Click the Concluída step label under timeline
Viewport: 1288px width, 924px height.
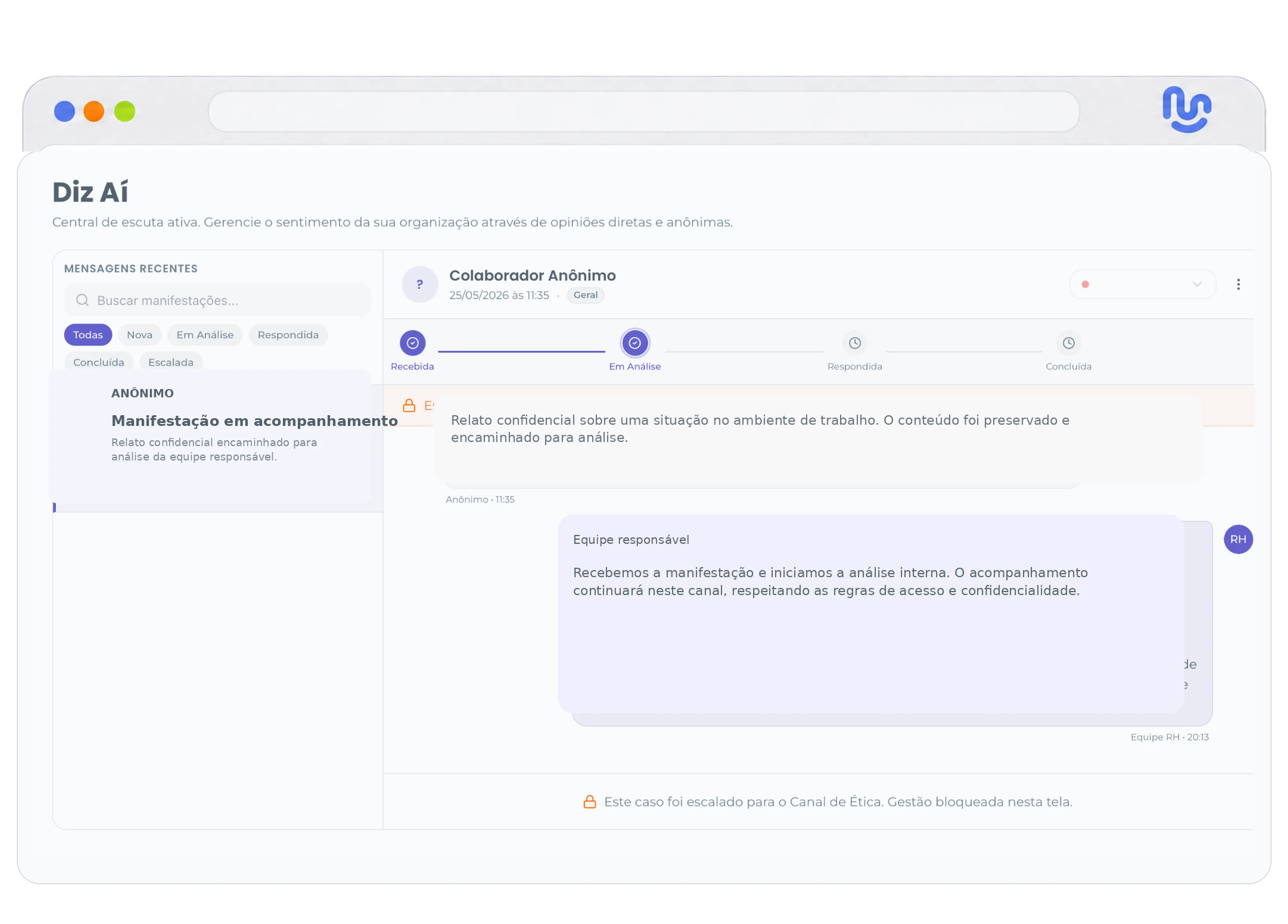tap(1068, 366)
